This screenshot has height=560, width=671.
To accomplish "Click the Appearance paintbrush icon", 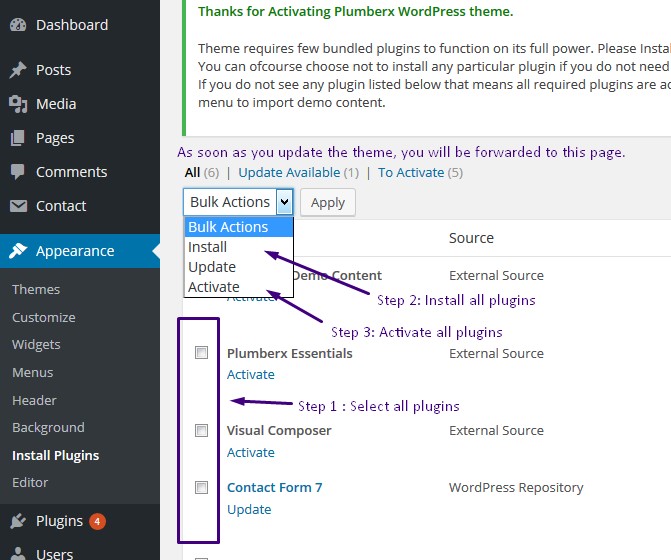I will [x=18, y=251].
